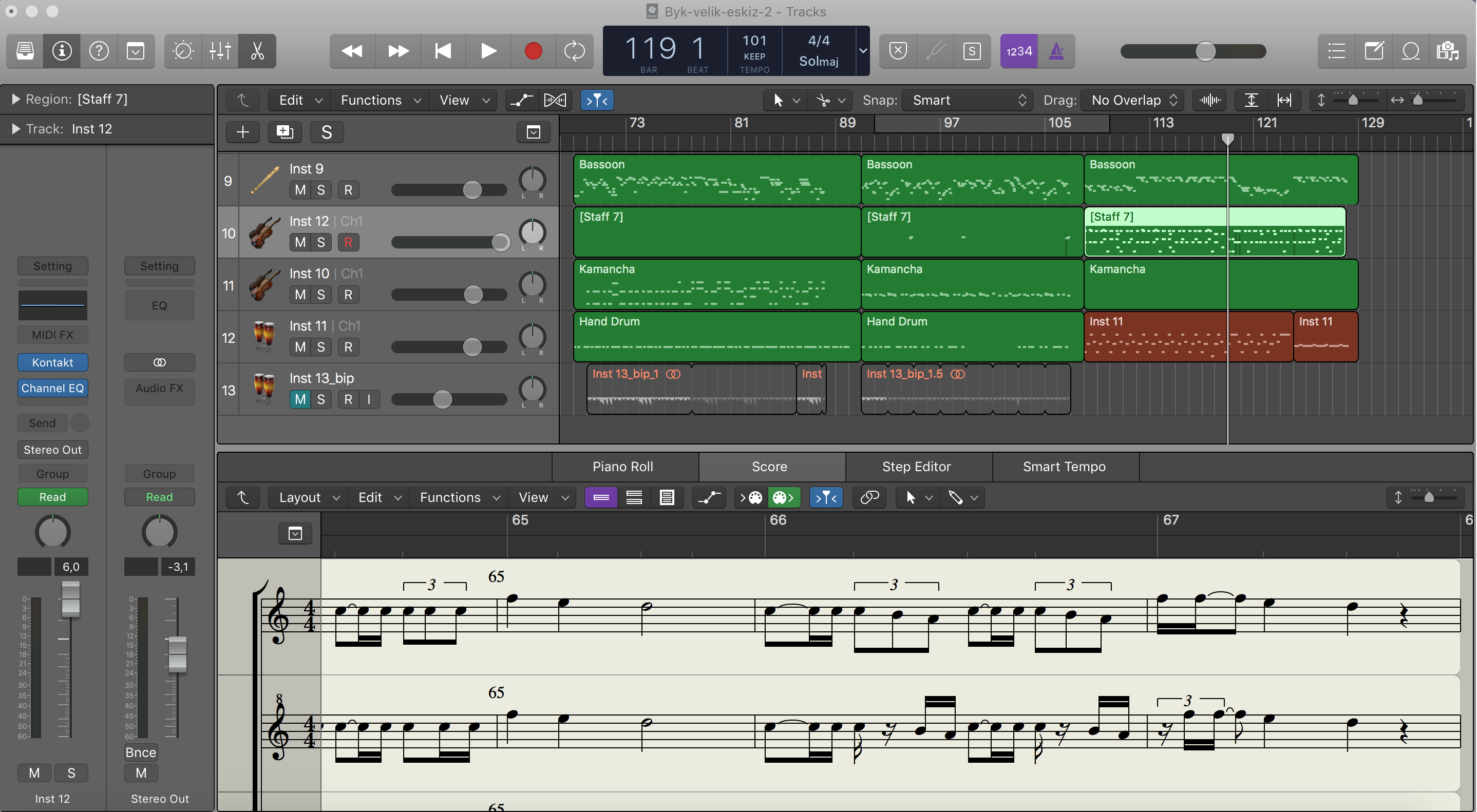Toggle Cycle mode loop button
The height and width of the screenshot is (812, 1477).
coord(574,51)
